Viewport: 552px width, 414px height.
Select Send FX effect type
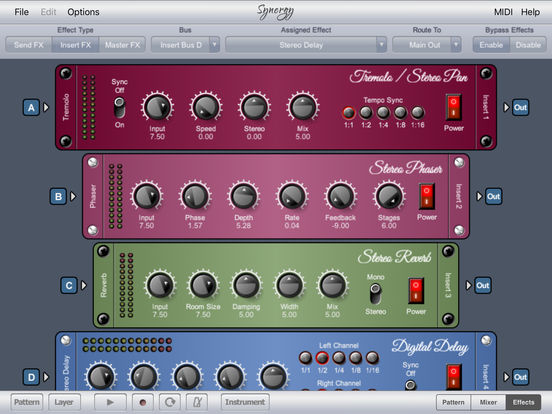pyautogui.click(x=29, y=45)
